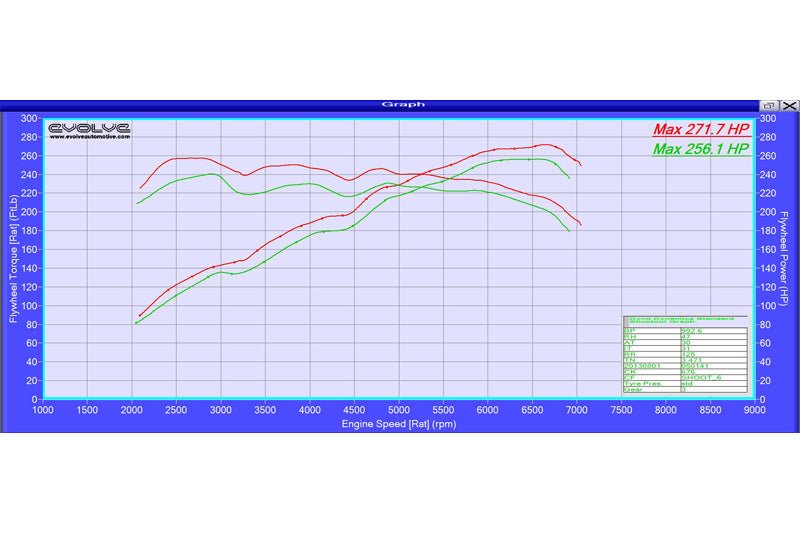Click the Tyre Pres. row in the info table

tap(648, 381)
